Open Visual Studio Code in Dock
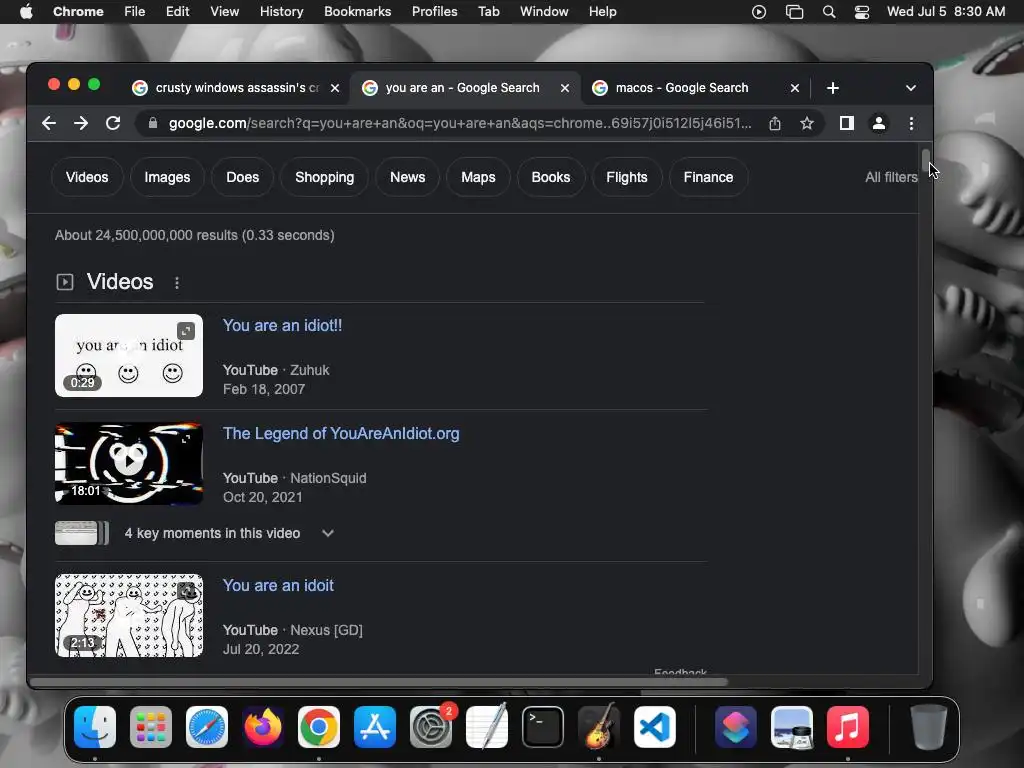This screenshot has width=1024, height=768. [655, 727]
